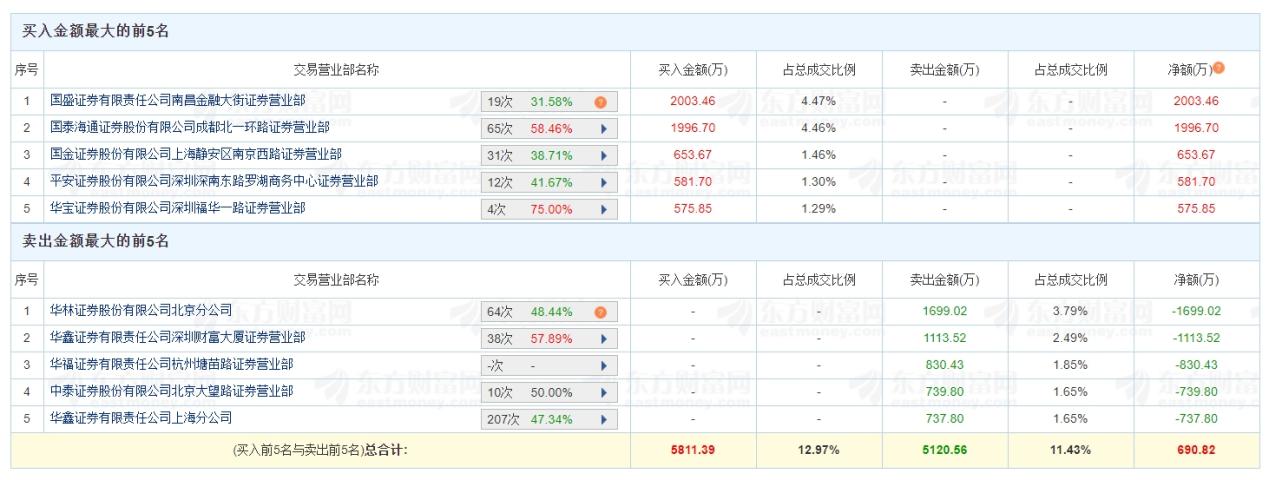Click net amount -1113.52 value
1269x480 pixels.
point(1196,338)
